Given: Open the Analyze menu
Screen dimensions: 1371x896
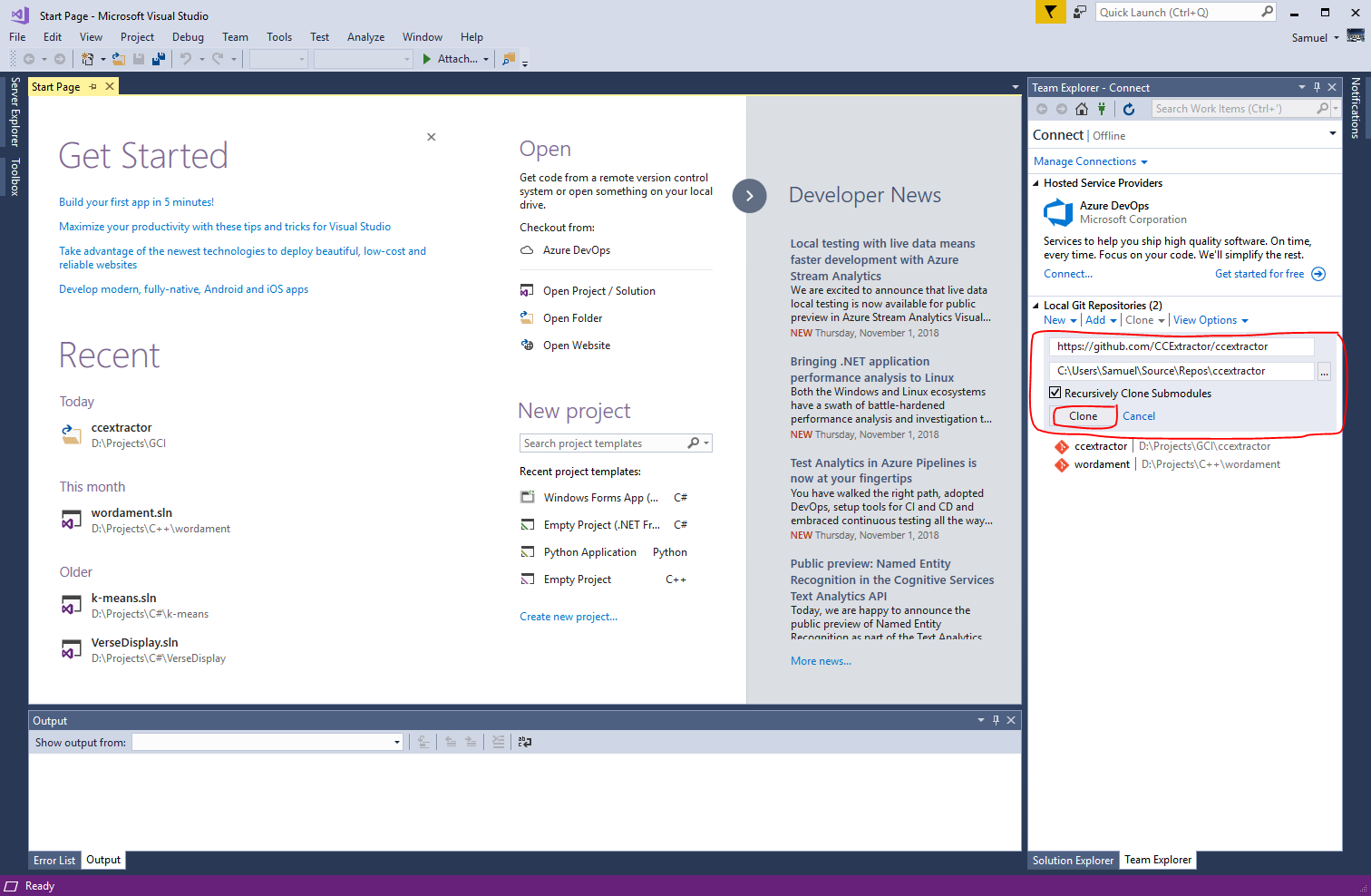Looking at the screenshot, I should tap(365, 37).
